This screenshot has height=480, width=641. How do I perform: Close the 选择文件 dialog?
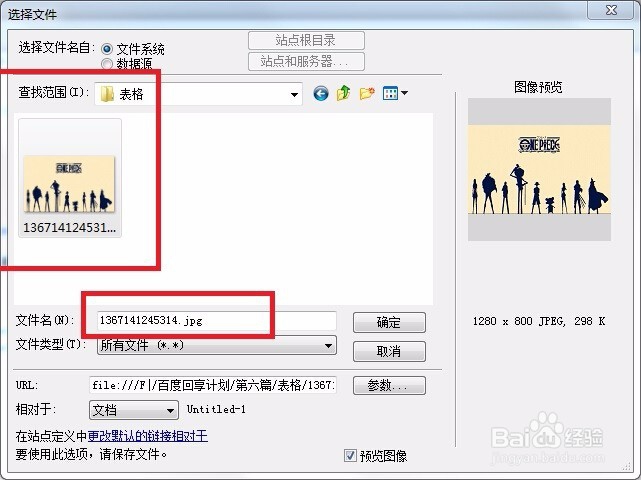611,10
